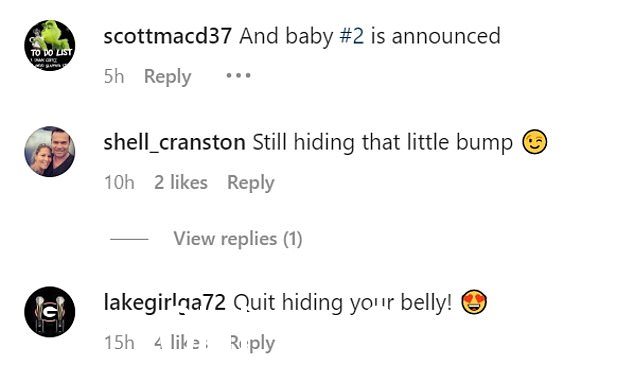Image resolution: width=634 pixels, height=365 pixels.
Task: Reply to shell_cranston's little bump comment
Action: click(251, 183)
